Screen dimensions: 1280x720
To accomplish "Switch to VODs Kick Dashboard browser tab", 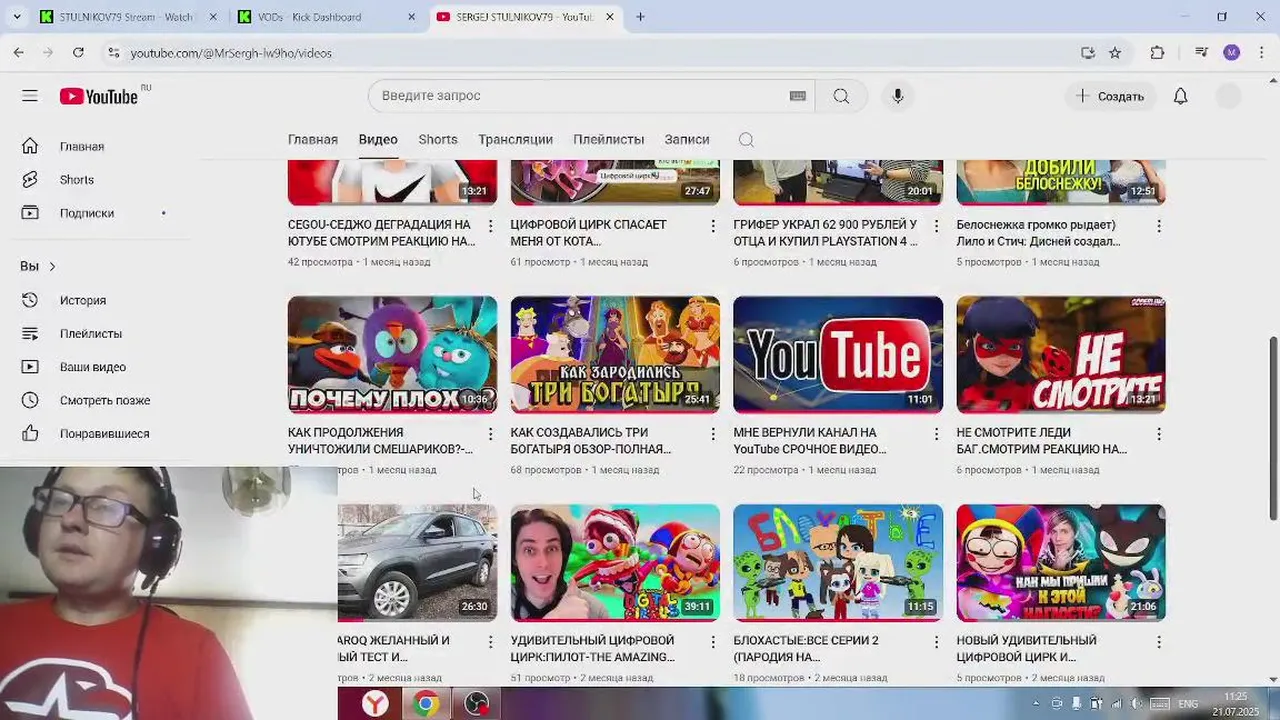I will point(326,17).
